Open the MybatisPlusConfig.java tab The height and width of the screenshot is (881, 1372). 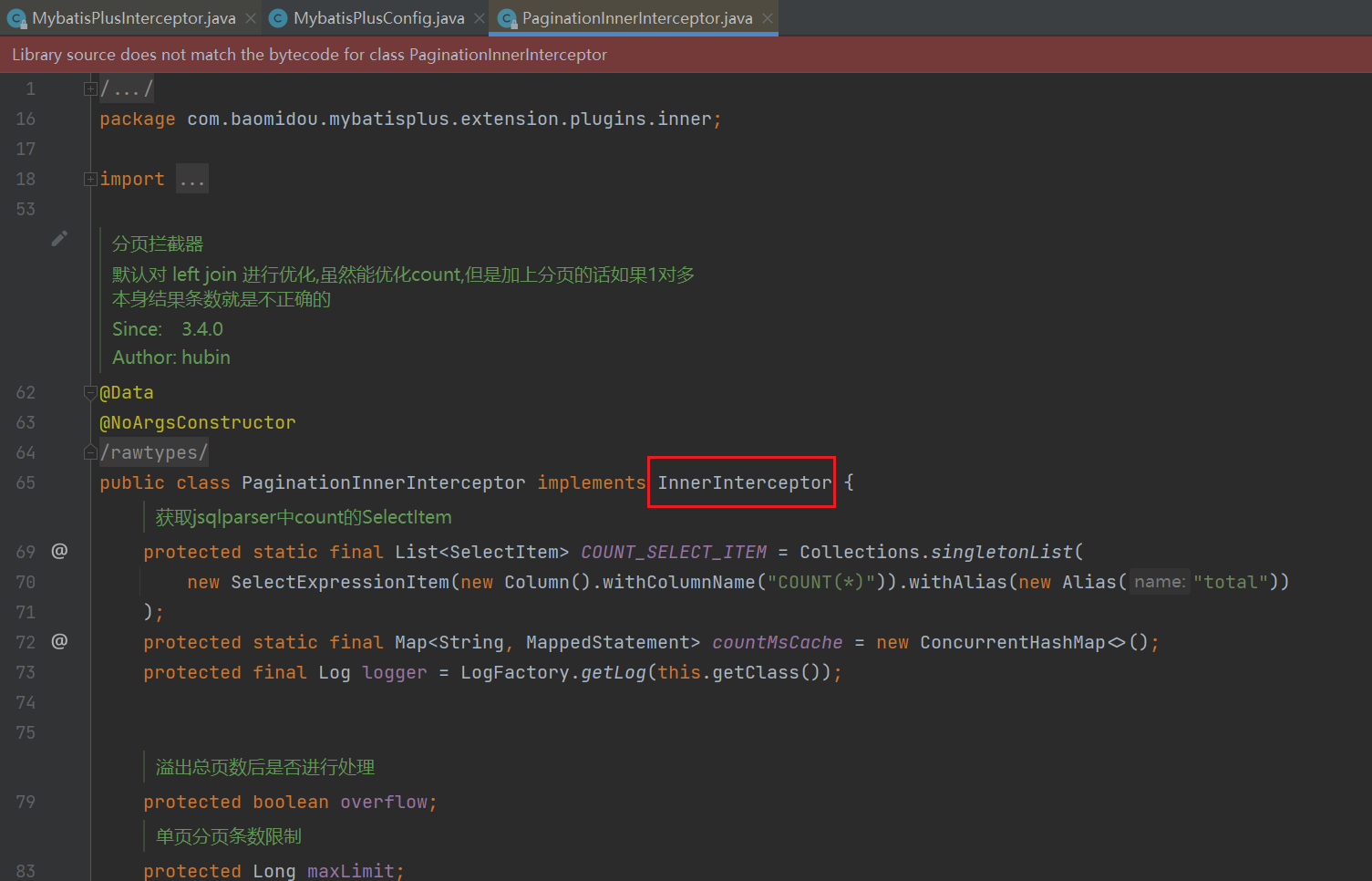[378, 18]
